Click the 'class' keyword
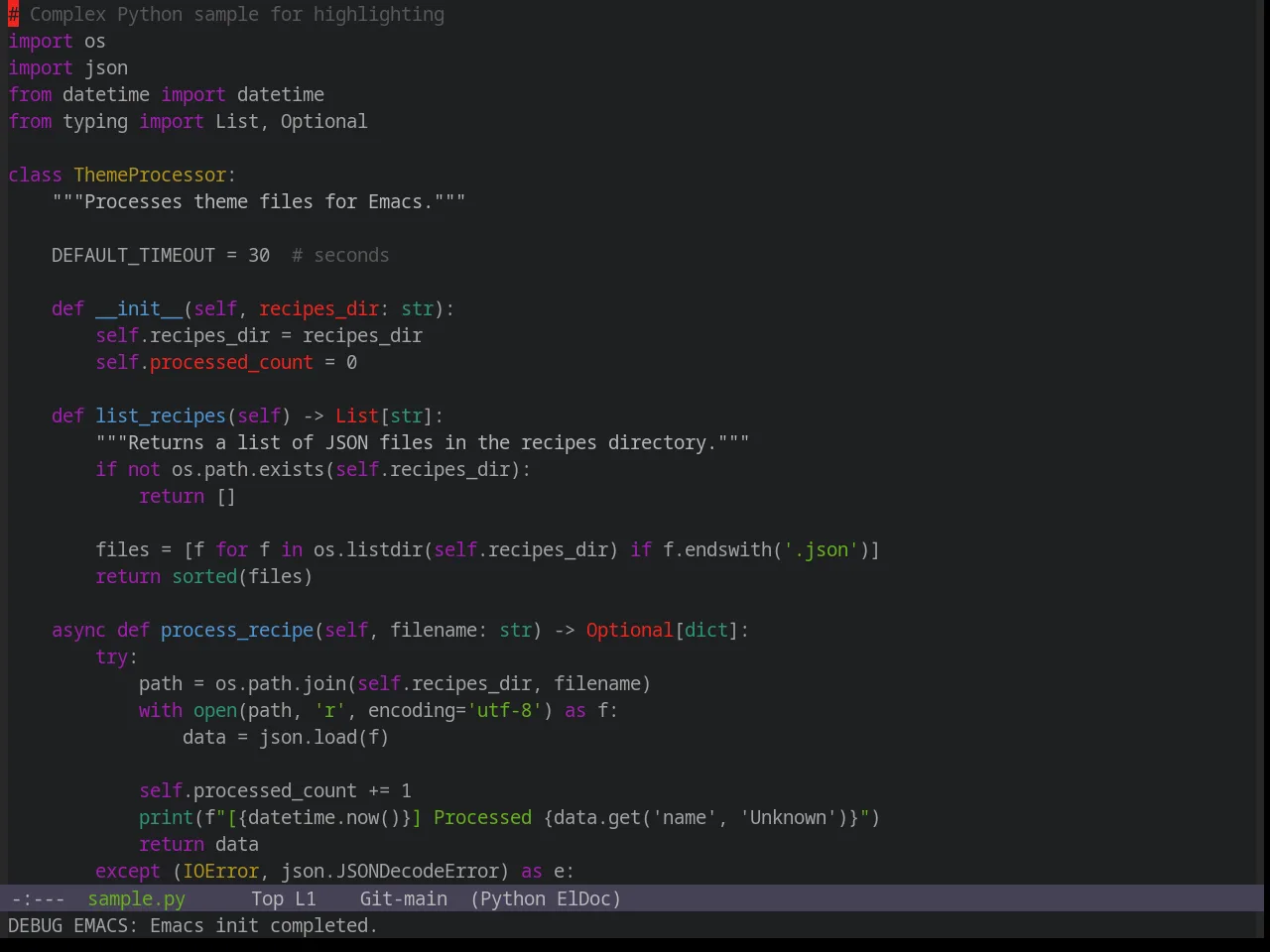The image size is (1270, 952). click(35, 175)
